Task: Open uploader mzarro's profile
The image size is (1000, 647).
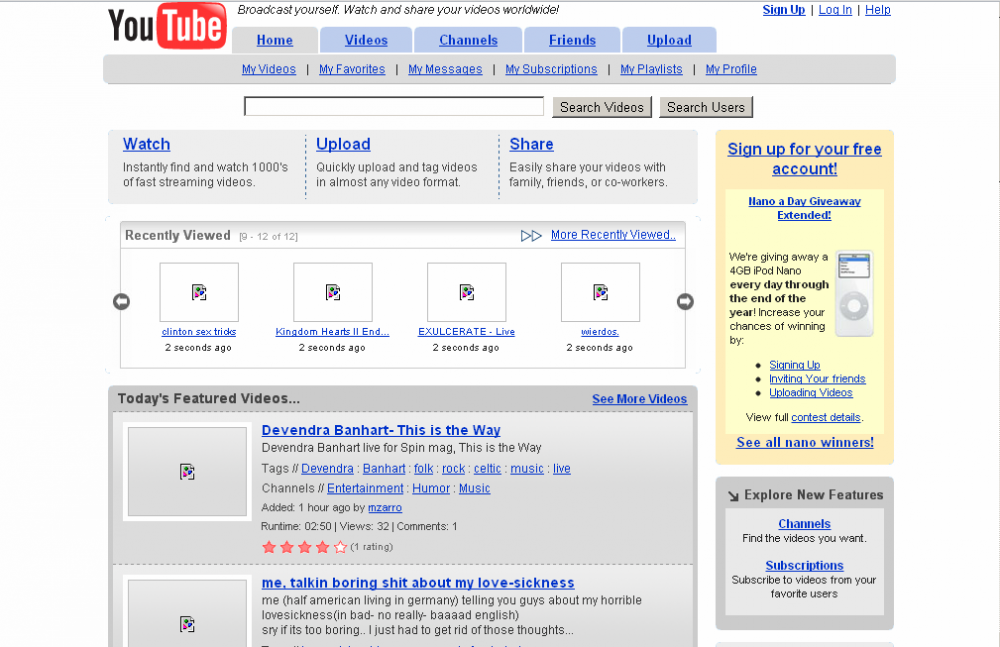Action: pyautogui.click(x=385, y=508)
